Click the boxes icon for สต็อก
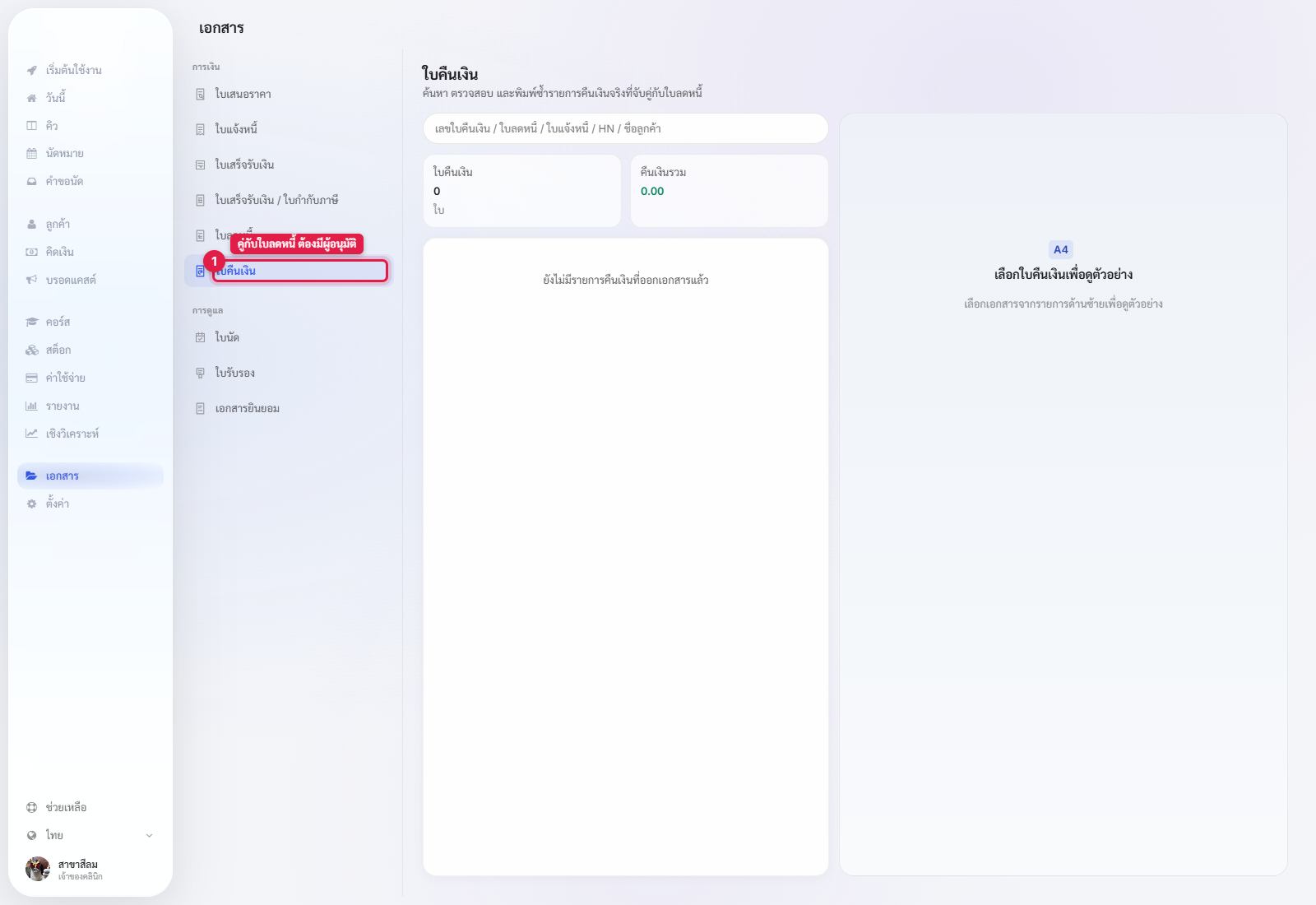1316x905 pixels. [x=31, y=350]
